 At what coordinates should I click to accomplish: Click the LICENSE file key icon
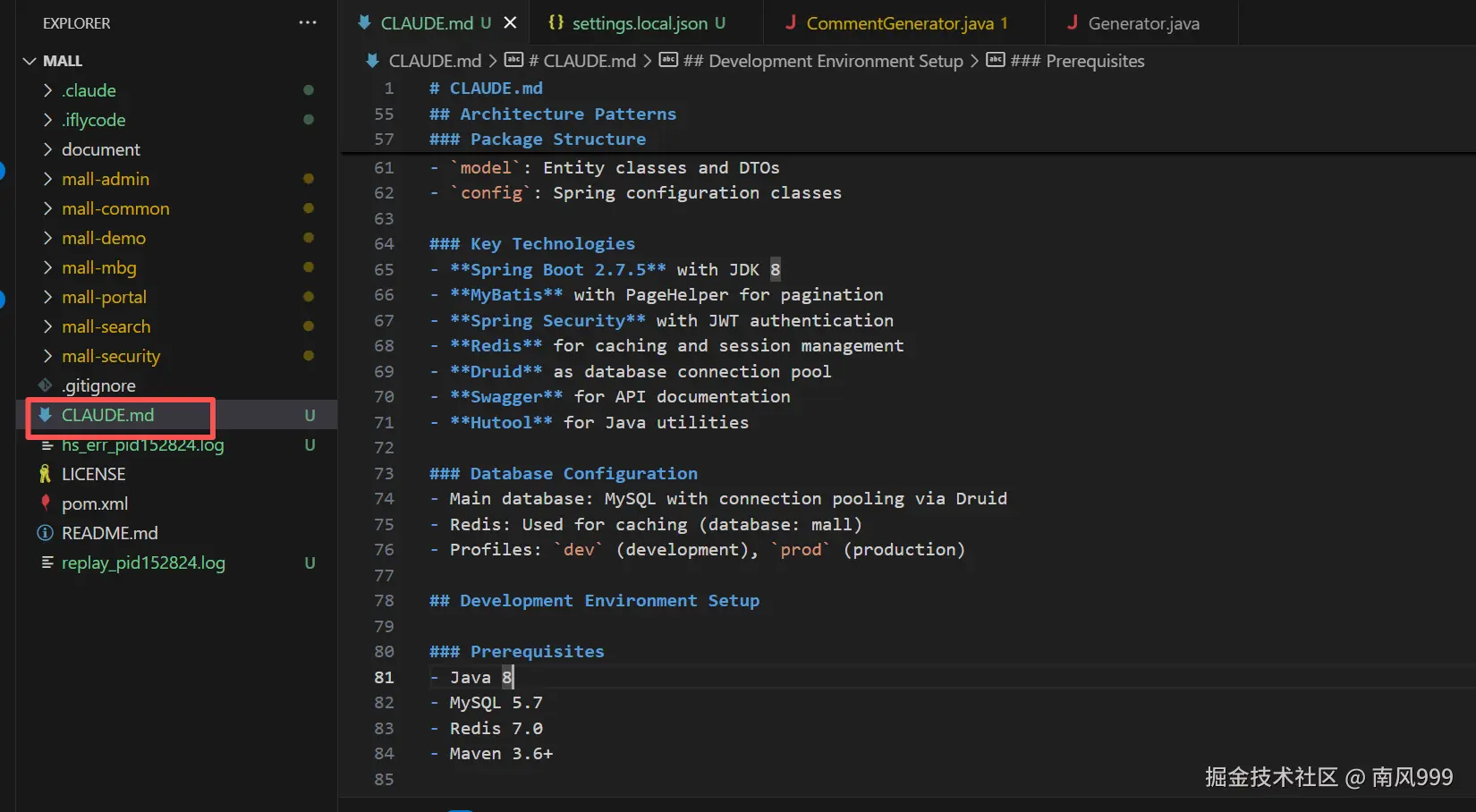pyautogui.click(x=45, y=474)
